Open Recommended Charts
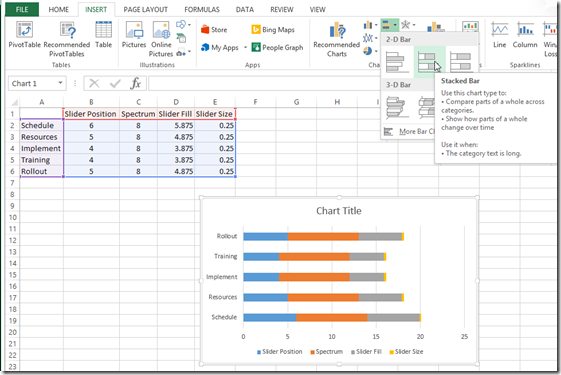561x375 pixels. click(337, 39)
